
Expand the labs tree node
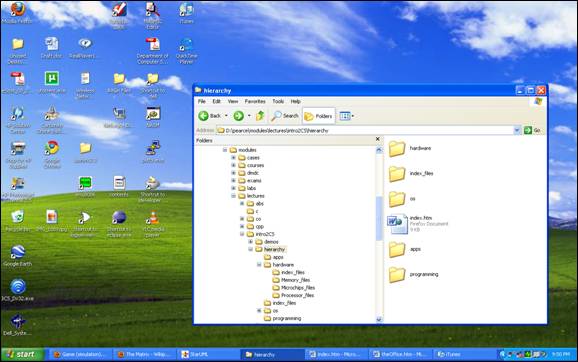coord(233,188)
